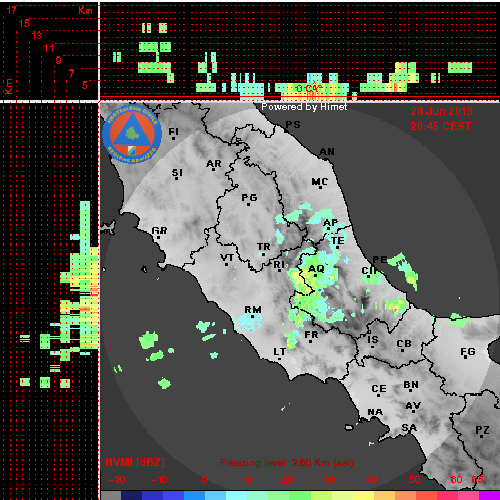Click the LT city label
The height and width of the screenshot is (500, 500).
click(x=280, y=352)
